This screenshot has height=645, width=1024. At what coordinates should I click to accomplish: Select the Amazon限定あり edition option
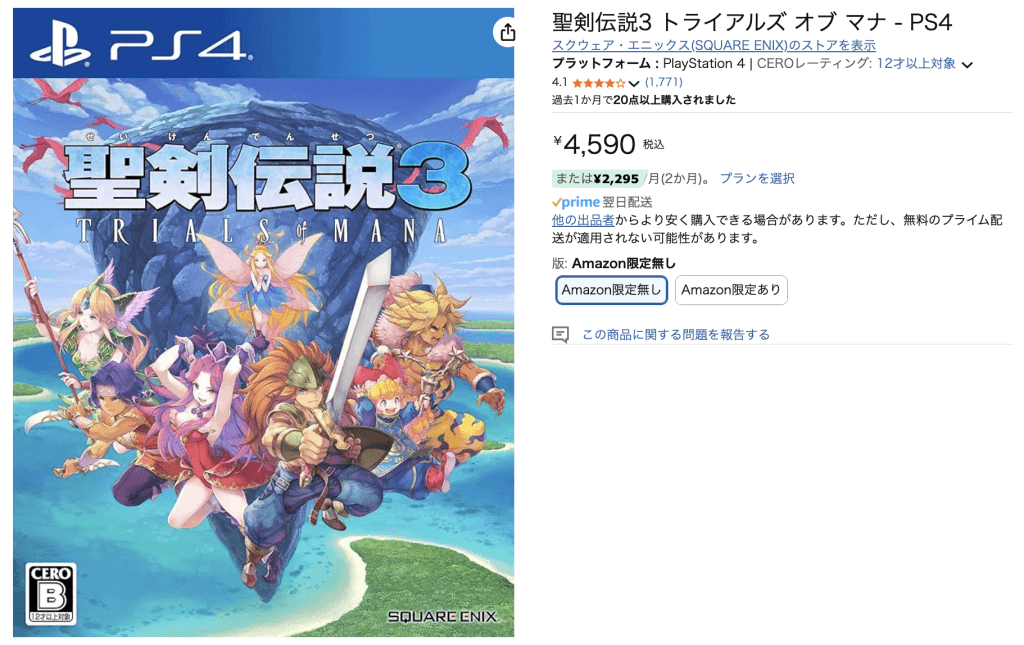click(731, 290)
